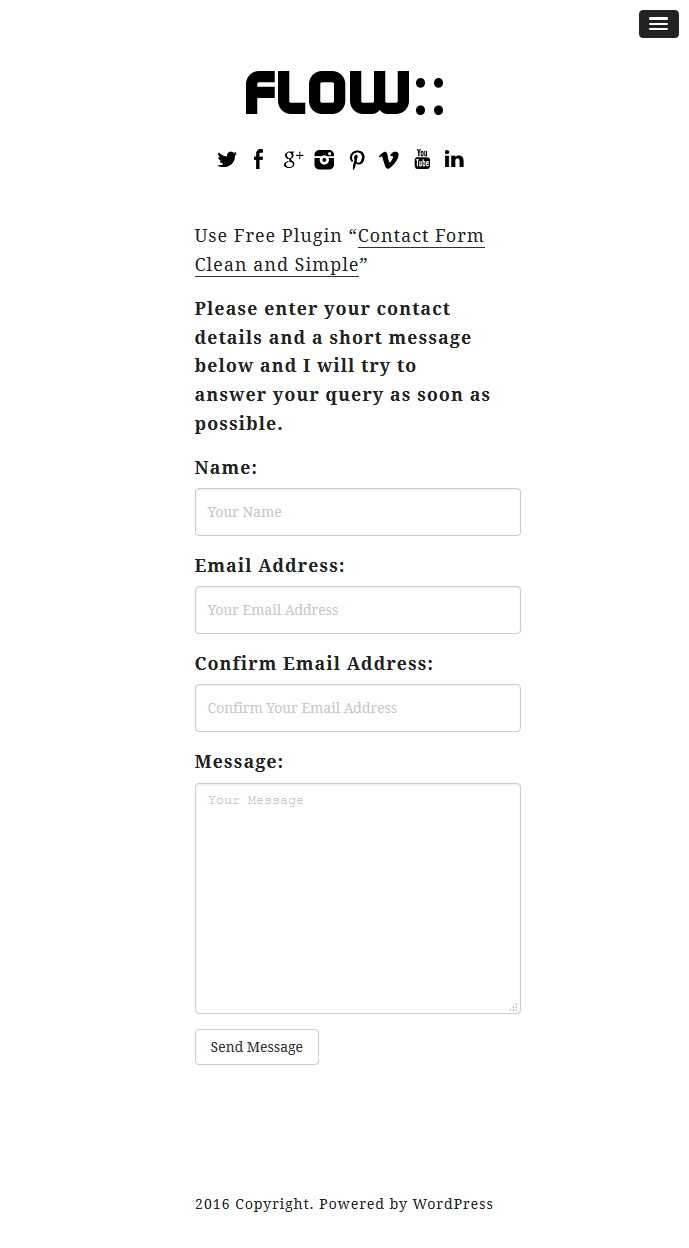Open the Instagram icon link
Image resolution: width=689 pixels, height=1248 pixels.
pos(324,160)
